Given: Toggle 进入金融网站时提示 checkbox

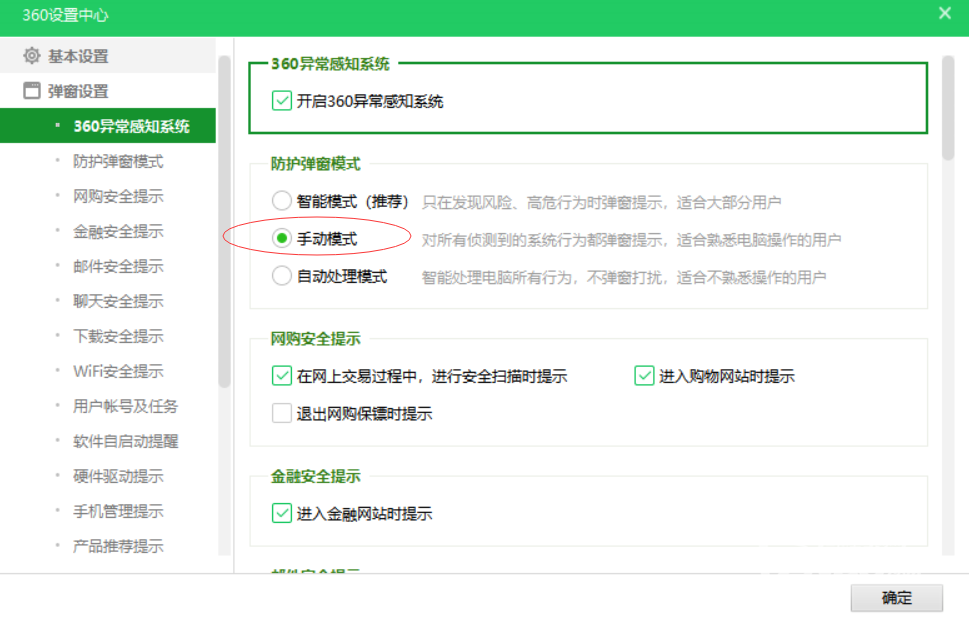Looking at the screenshot, I should click(282, 513).
